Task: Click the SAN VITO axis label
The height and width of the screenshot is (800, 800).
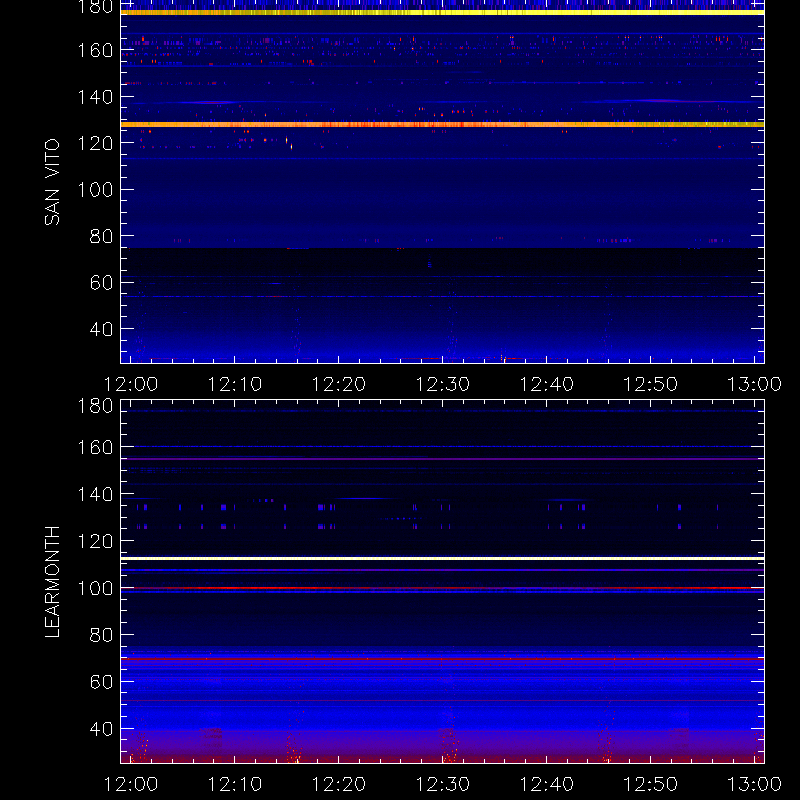Action: click(x=52, y=182)
